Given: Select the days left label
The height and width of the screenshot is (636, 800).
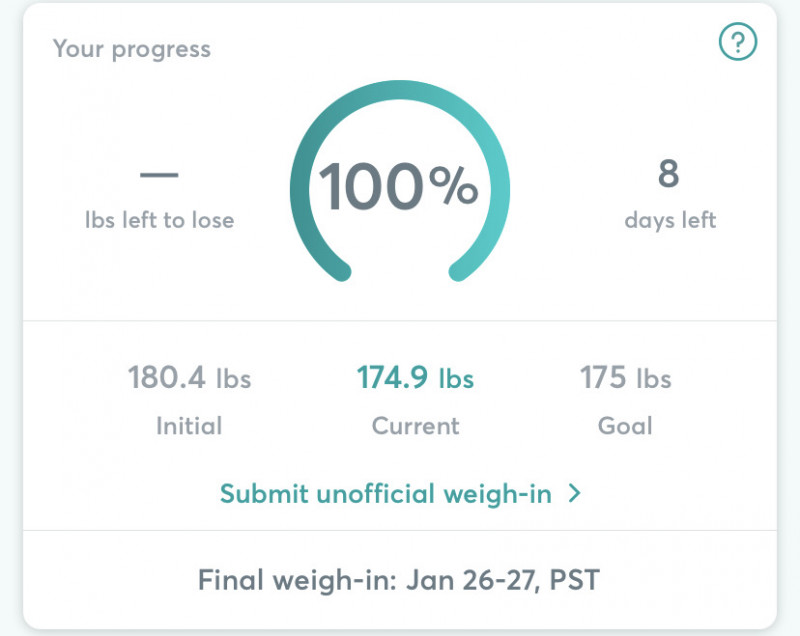Looking at the screenshot, I should click(670, 220).
